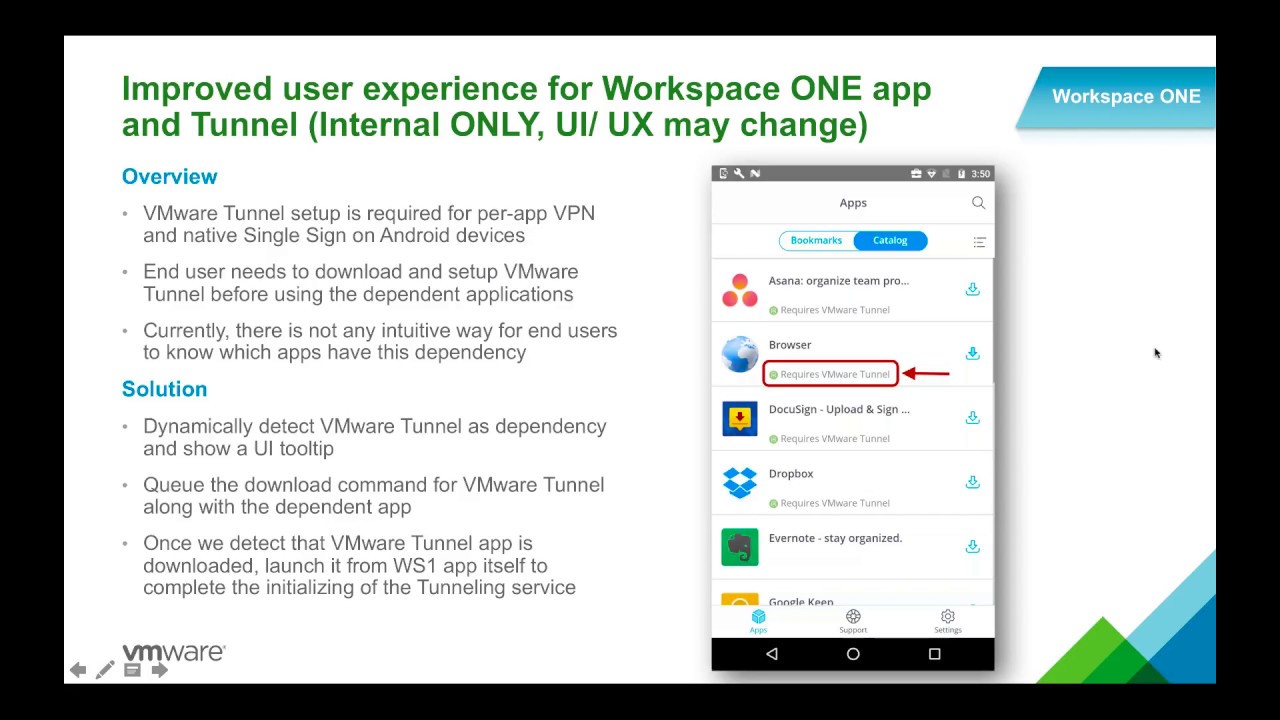Tap the Android home circle button
1280x720 pixels.
pyautogui.click(x=853, y=654)
